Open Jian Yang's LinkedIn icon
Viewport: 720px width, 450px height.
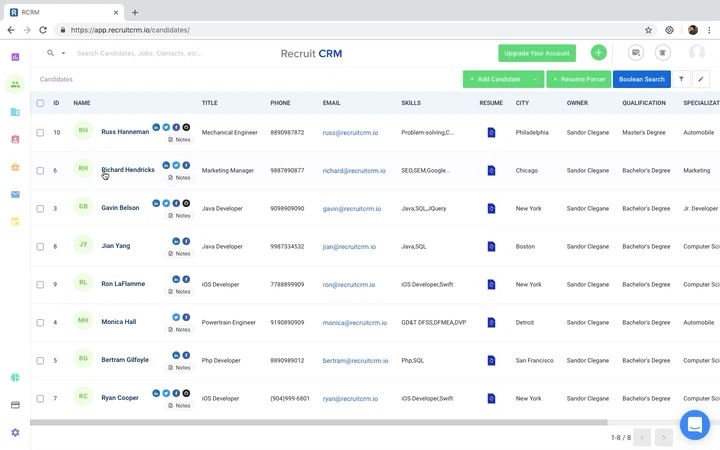[176, 241]
